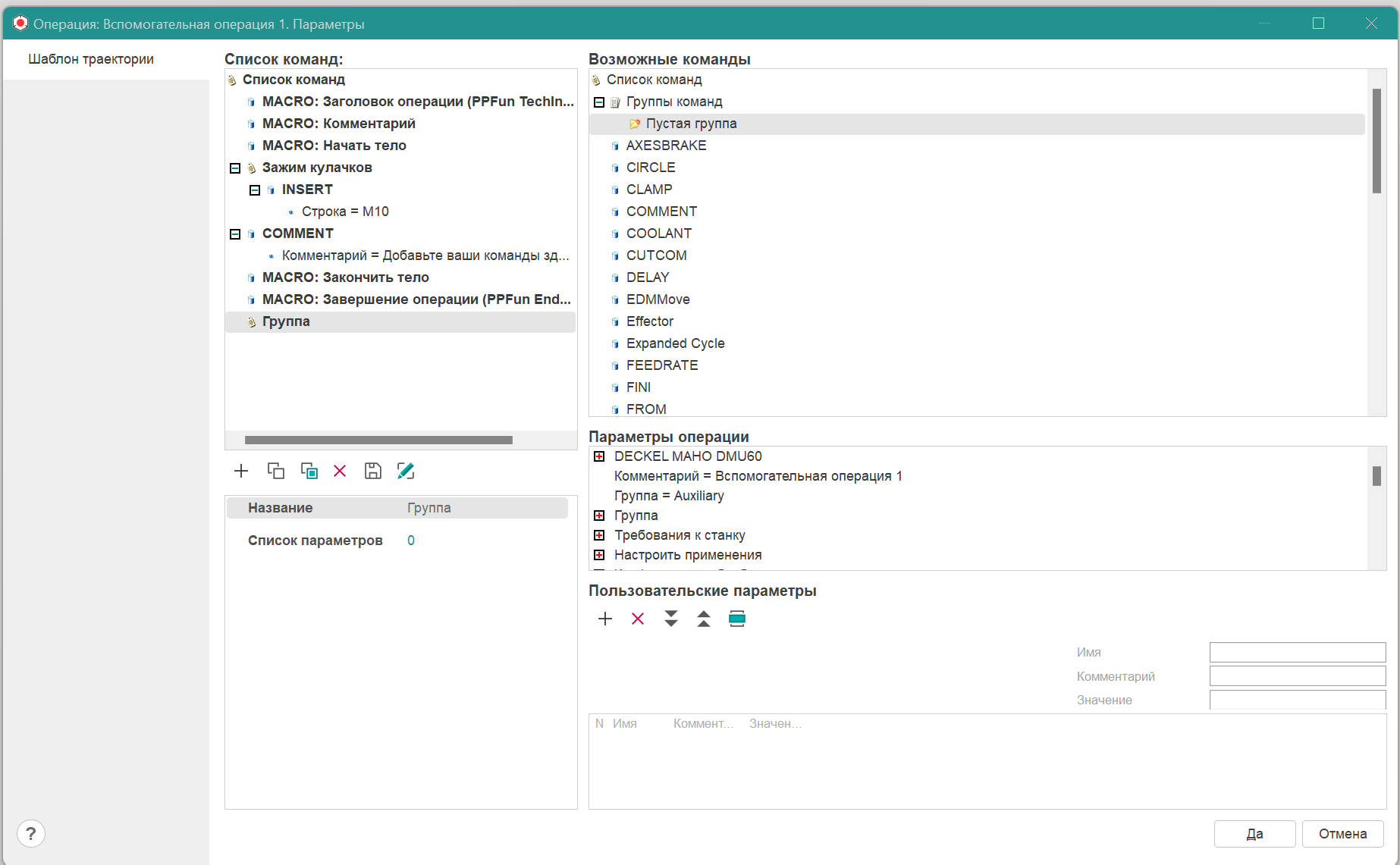Expand the Требования к станку node
This screenshot has width=1400, height=865.
click(599, 535)
